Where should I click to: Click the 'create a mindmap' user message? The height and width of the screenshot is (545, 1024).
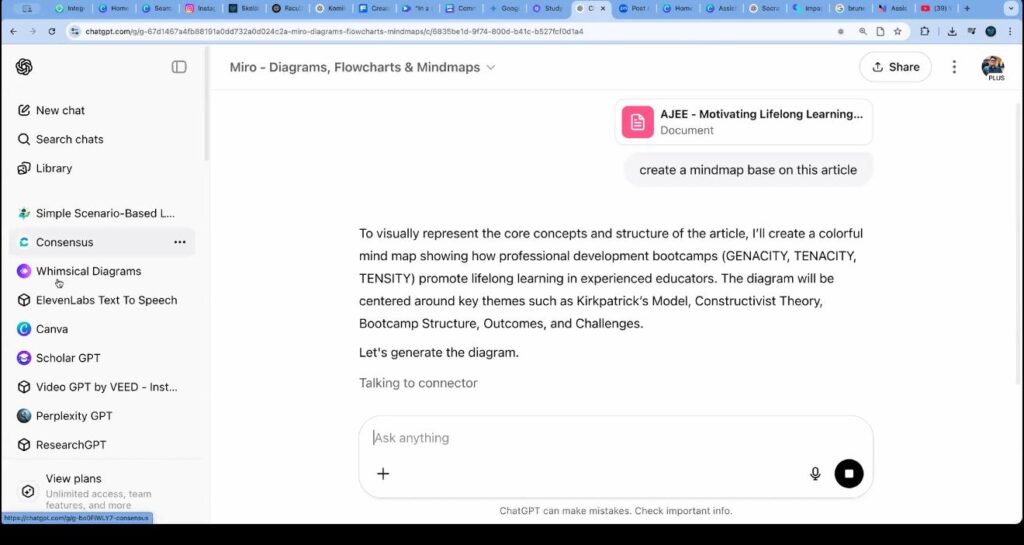748,170
